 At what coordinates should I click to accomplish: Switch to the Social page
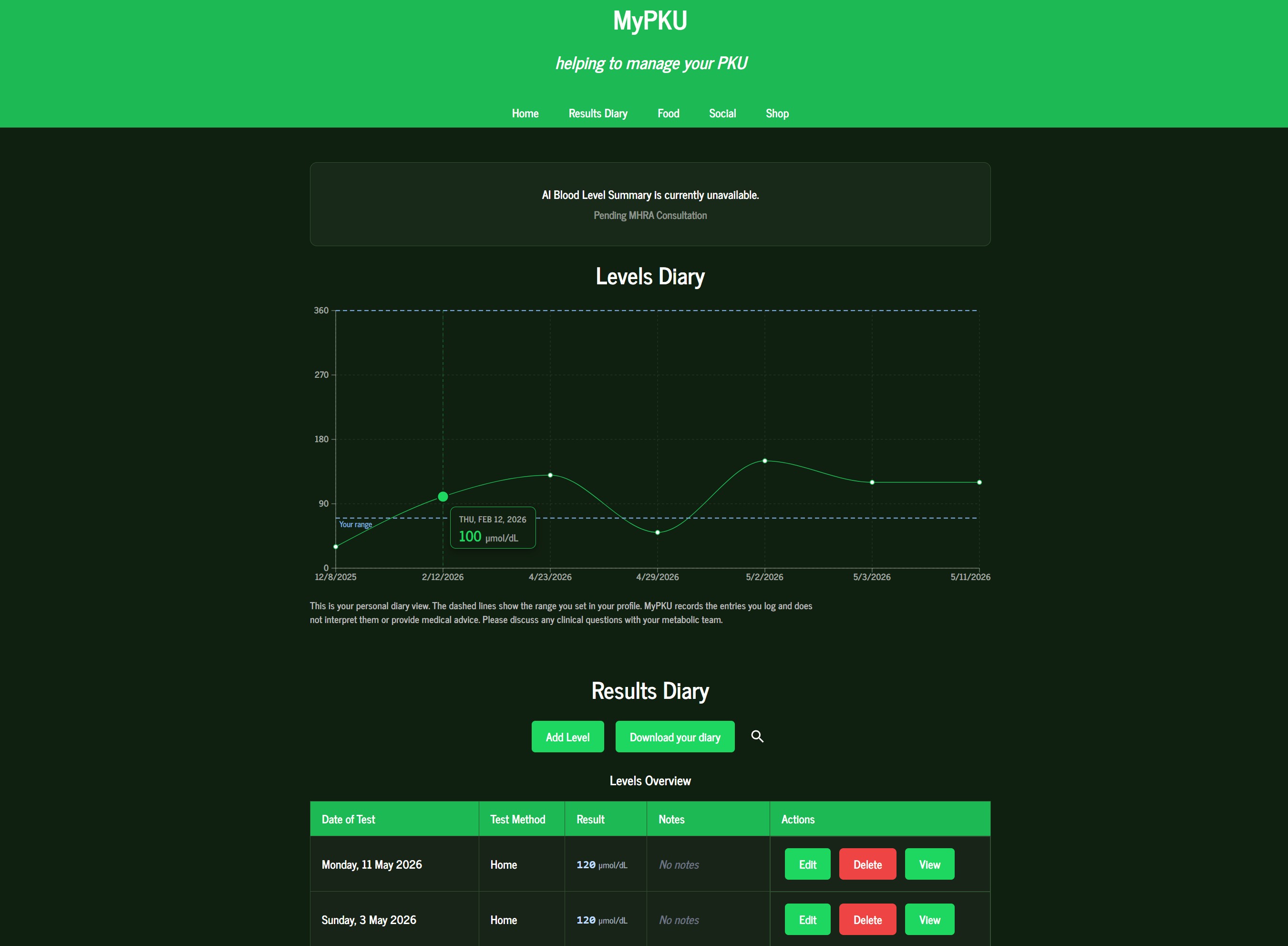(x=722, y=114)
